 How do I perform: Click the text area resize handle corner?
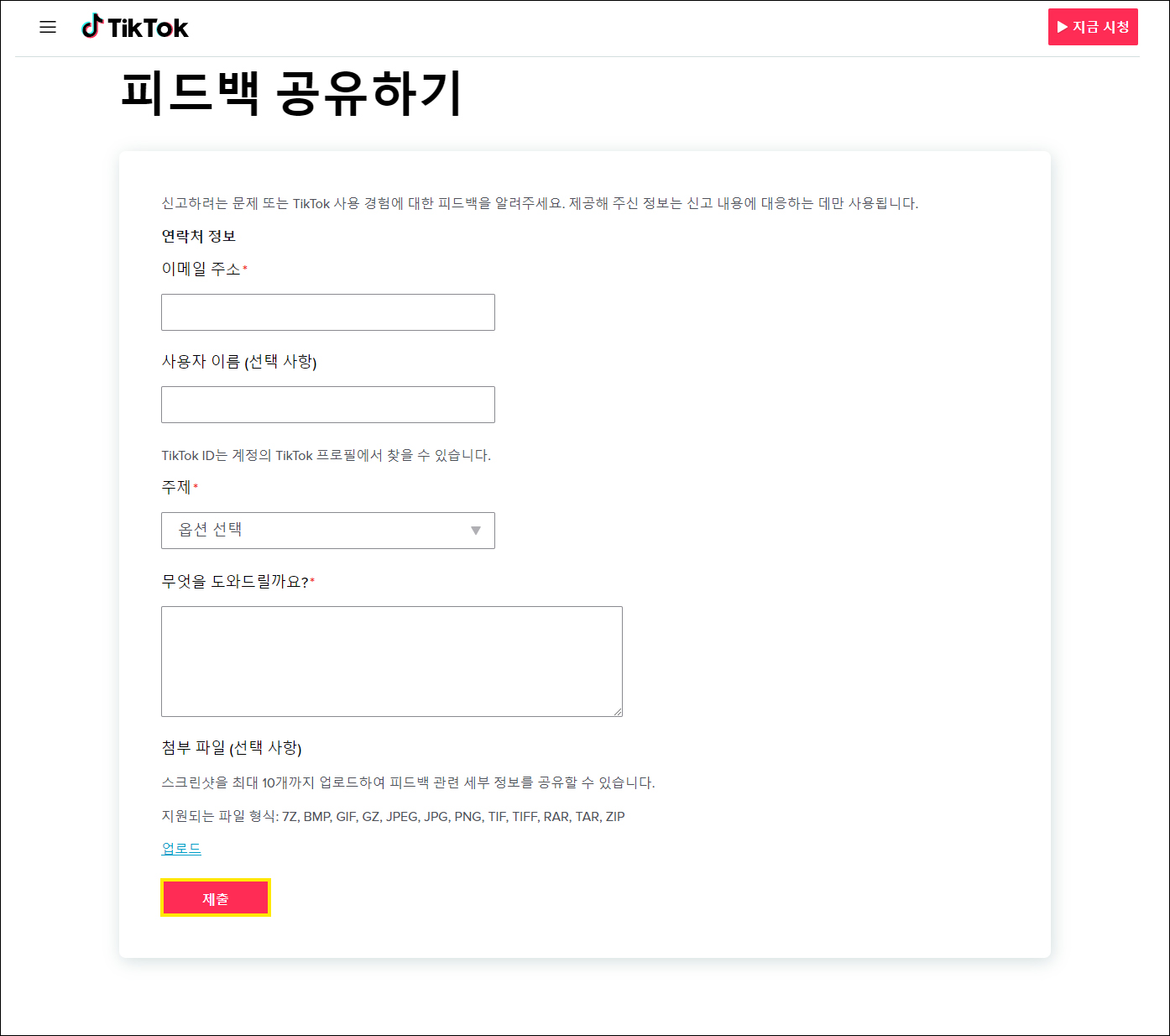(618, 712)
